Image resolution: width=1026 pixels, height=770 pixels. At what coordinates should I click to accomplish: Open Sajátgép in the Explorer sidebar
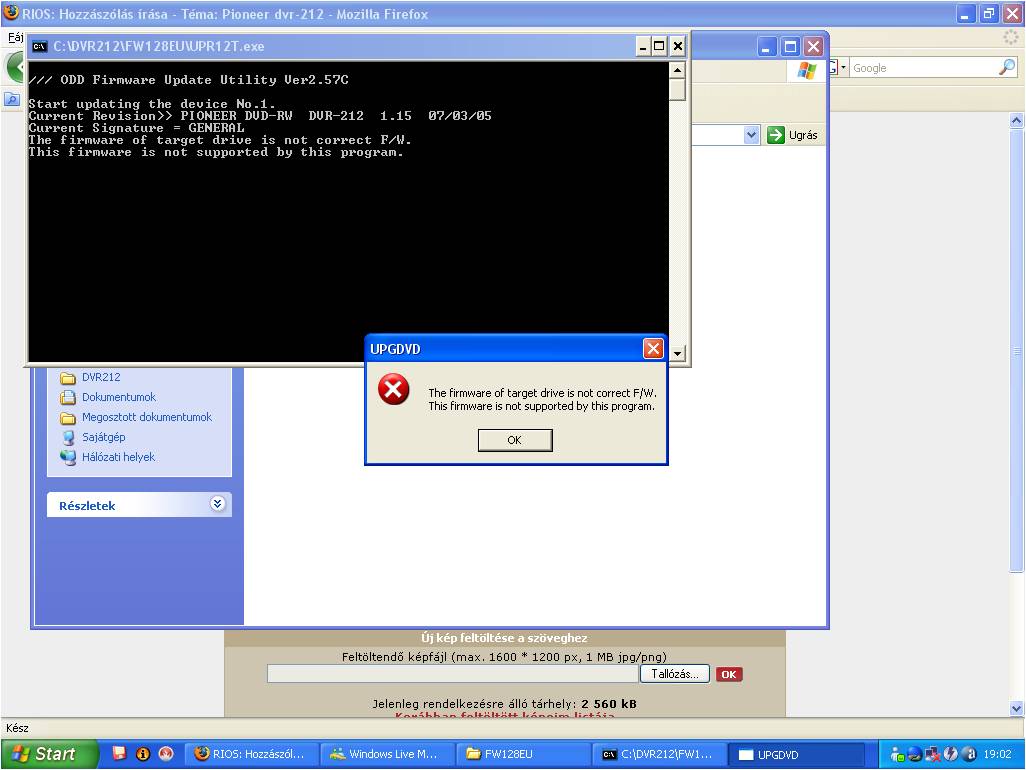103,437
